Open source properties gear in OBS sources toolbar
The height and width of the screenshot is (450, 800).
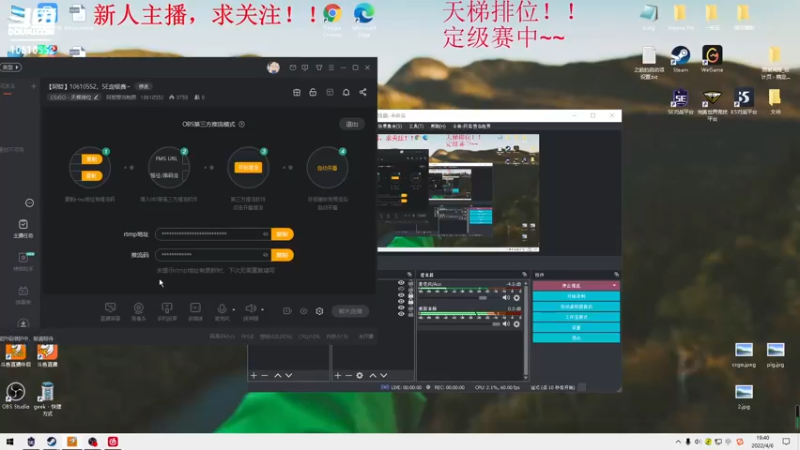tap(360, 376)
